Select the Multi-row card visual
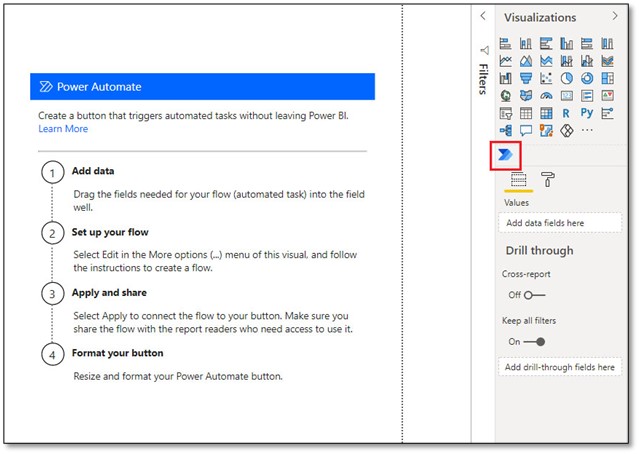 click(x=587, y=96)
